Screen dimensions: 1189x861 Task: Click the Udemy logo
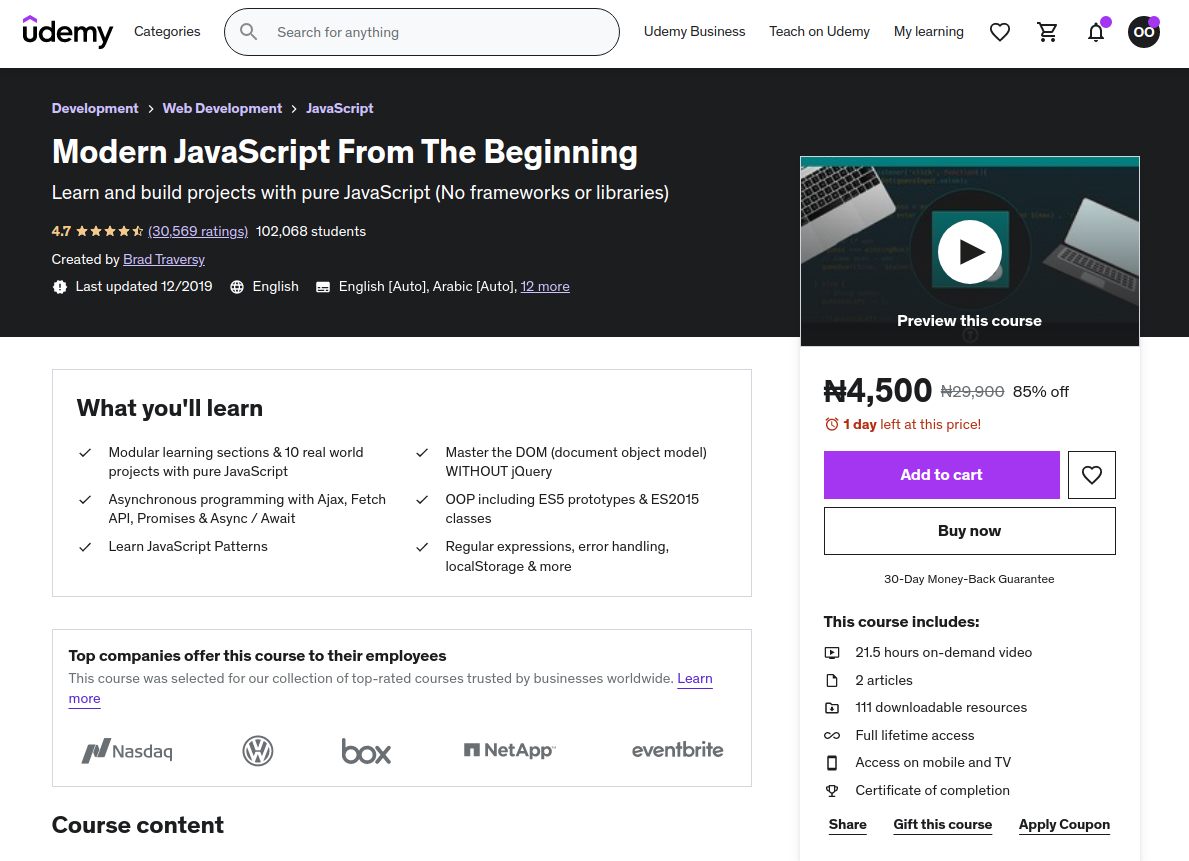click(x=67, y=32)
